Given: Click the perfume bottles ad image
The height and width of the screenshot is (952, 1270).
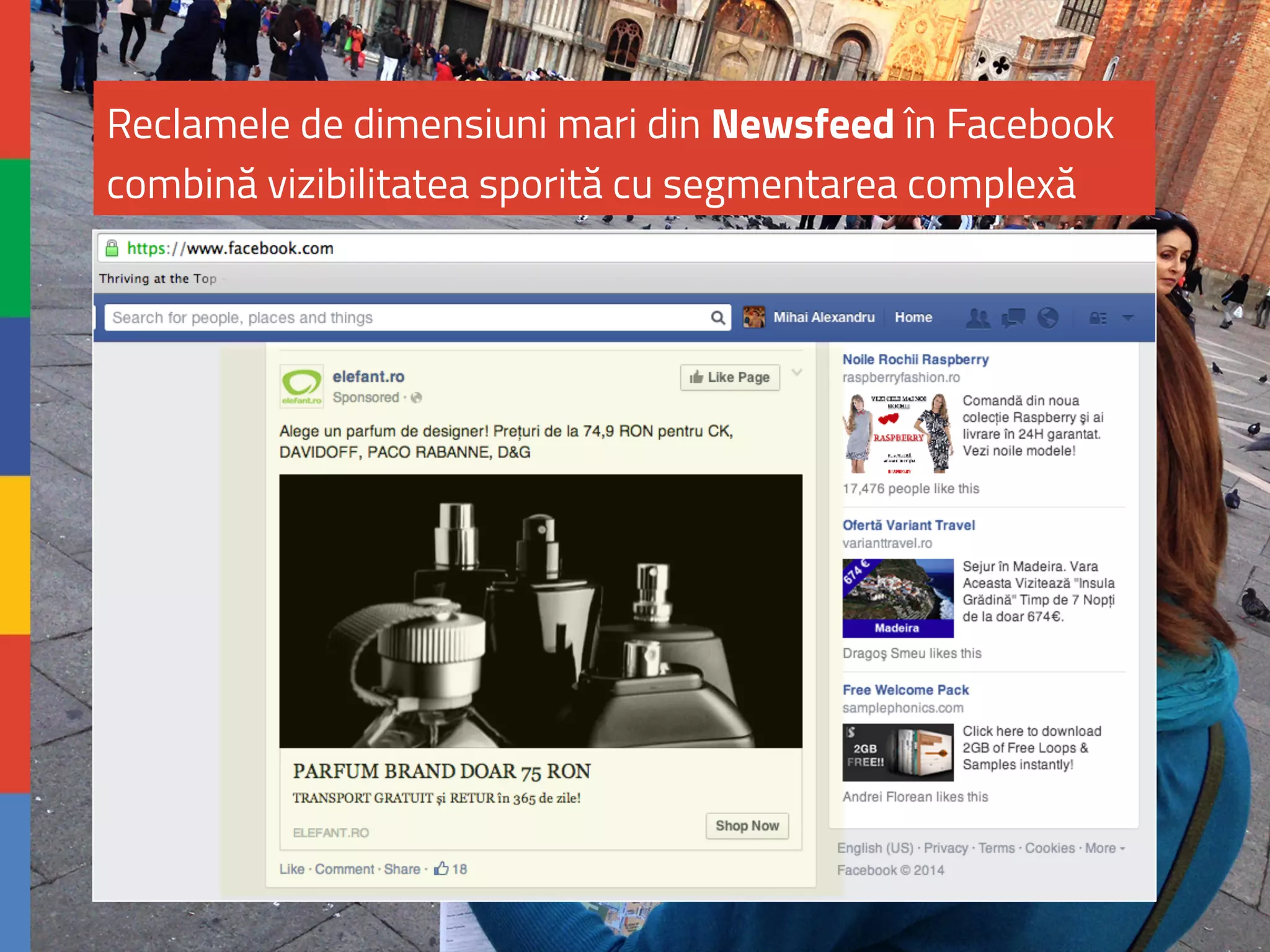Looking at the screenshot, I should [x=541, y=611].
